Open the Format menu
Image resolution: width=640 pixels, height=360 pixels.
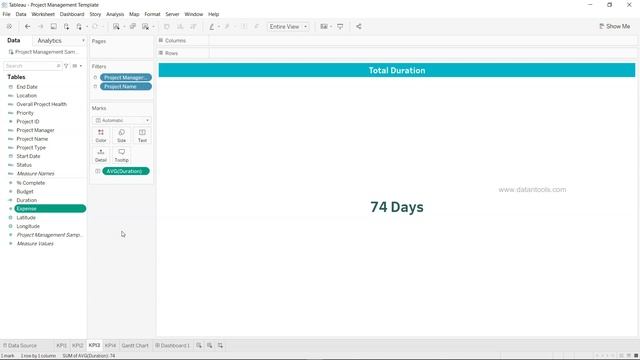click(152, 14)
